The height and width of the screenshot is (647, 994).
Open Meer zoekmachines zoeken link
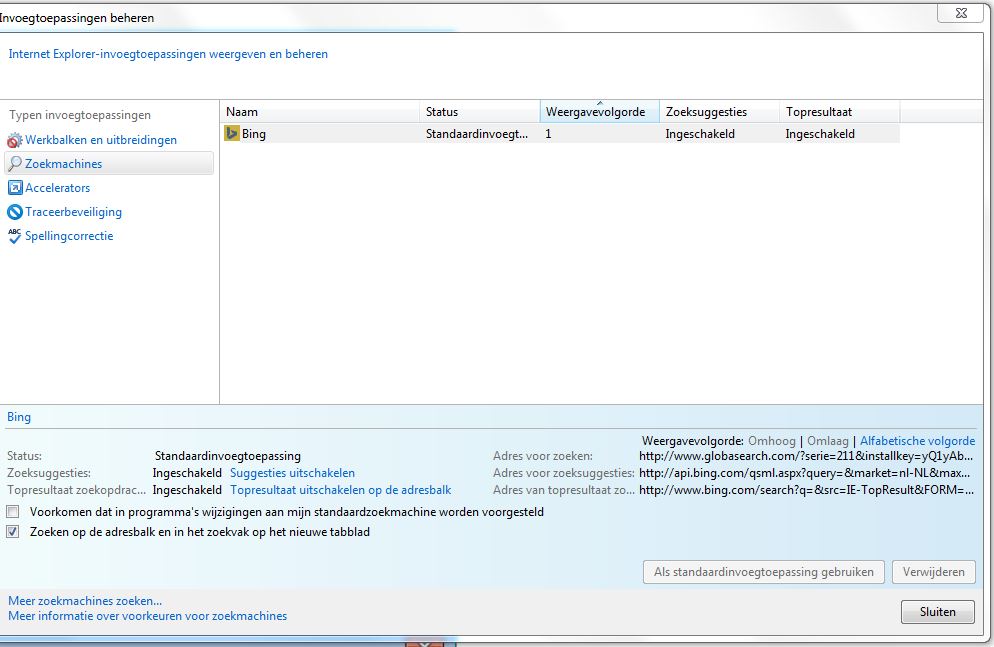[85, 601]
